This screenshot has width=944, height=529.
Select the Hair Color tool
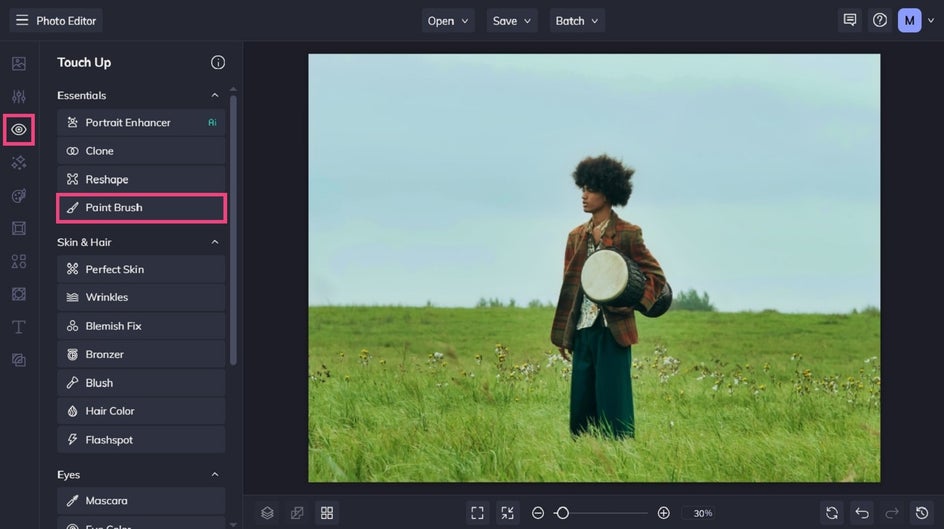coord(141,411)
